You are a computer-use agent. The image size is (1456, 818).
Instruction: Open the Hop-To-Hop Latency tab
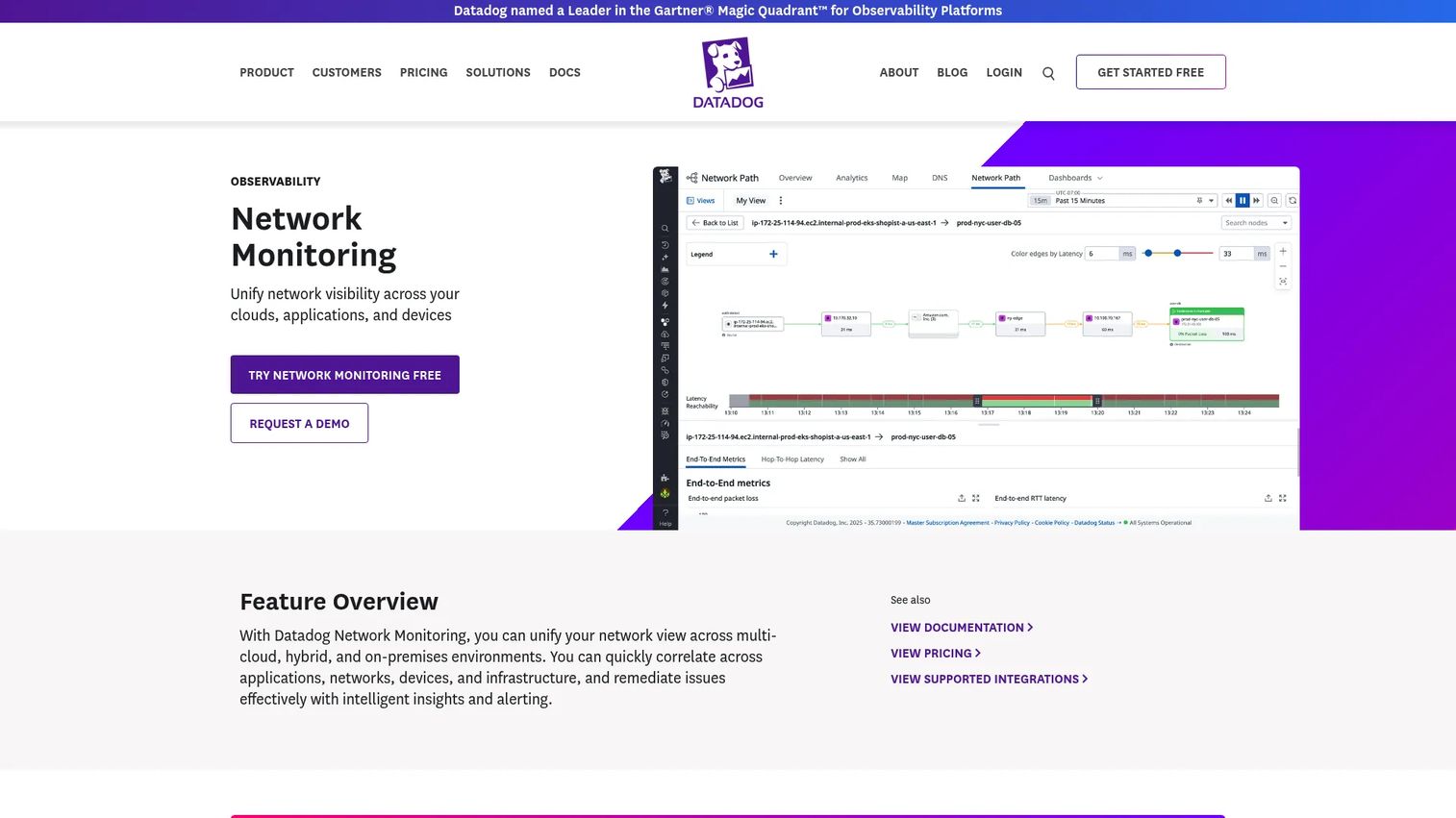click(x=792, y=459)
